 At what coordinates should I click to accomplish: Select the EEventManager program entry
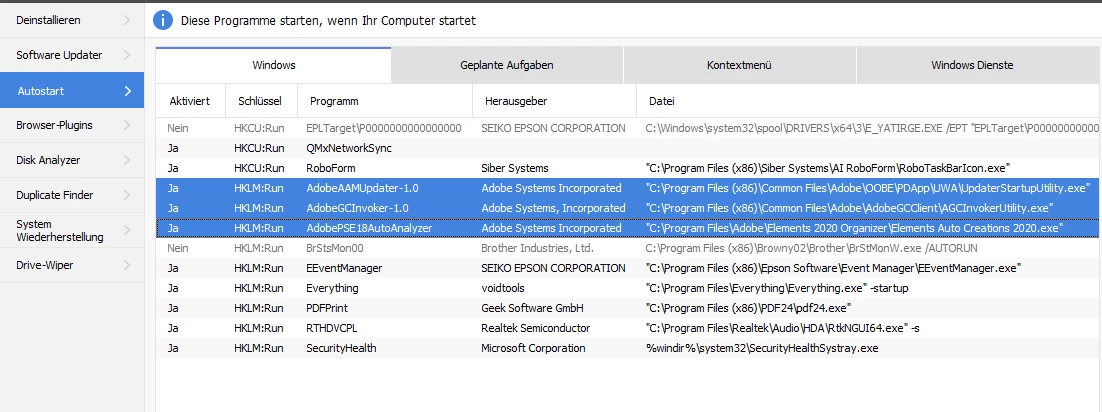click(x=344, y=268)
